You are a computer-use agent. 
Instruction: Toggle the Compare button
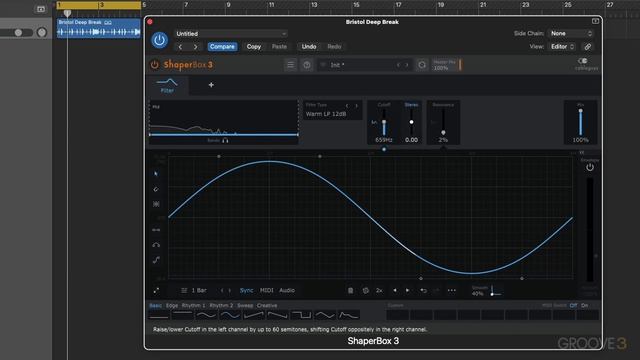(222, 47)
